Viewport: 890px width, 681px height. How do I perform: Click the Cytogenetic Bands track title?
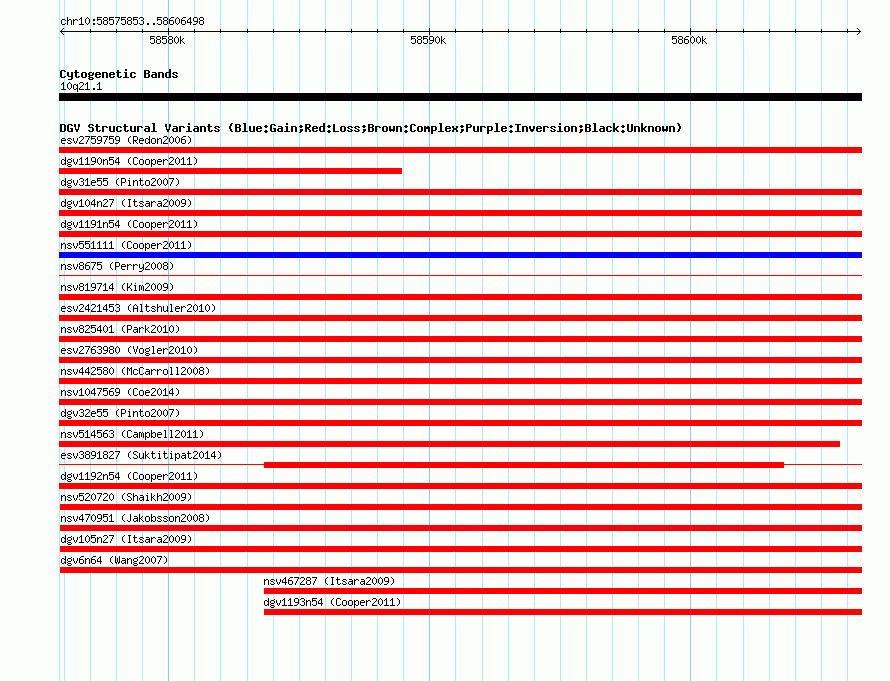click(x=119, y=74)
